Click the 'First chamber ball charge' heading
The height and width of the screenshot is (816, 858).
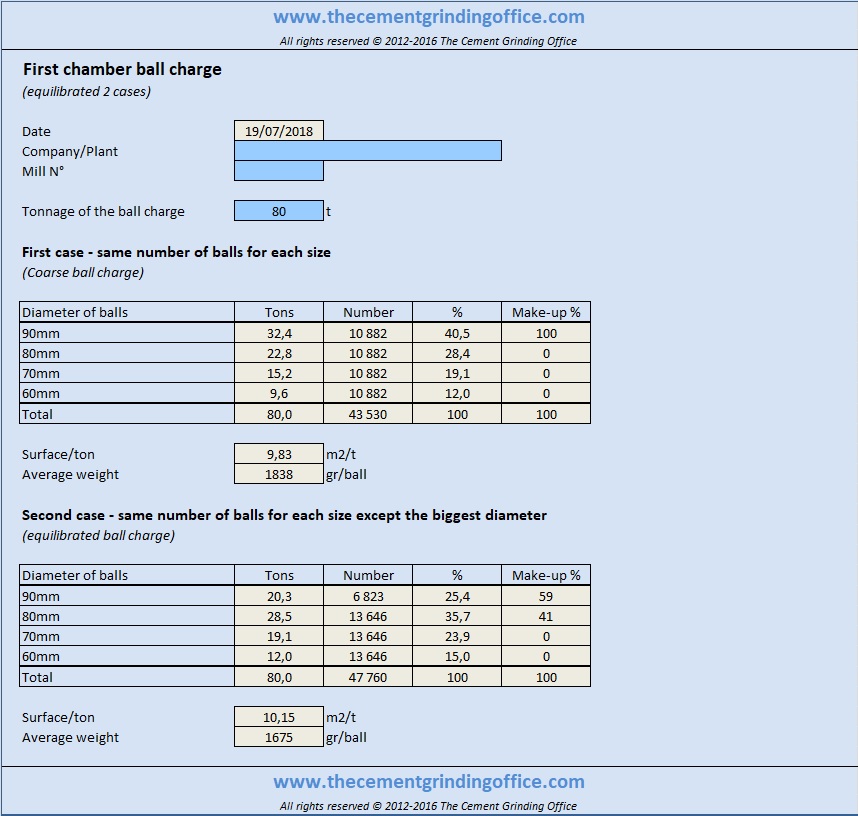[x=122, y=70]
